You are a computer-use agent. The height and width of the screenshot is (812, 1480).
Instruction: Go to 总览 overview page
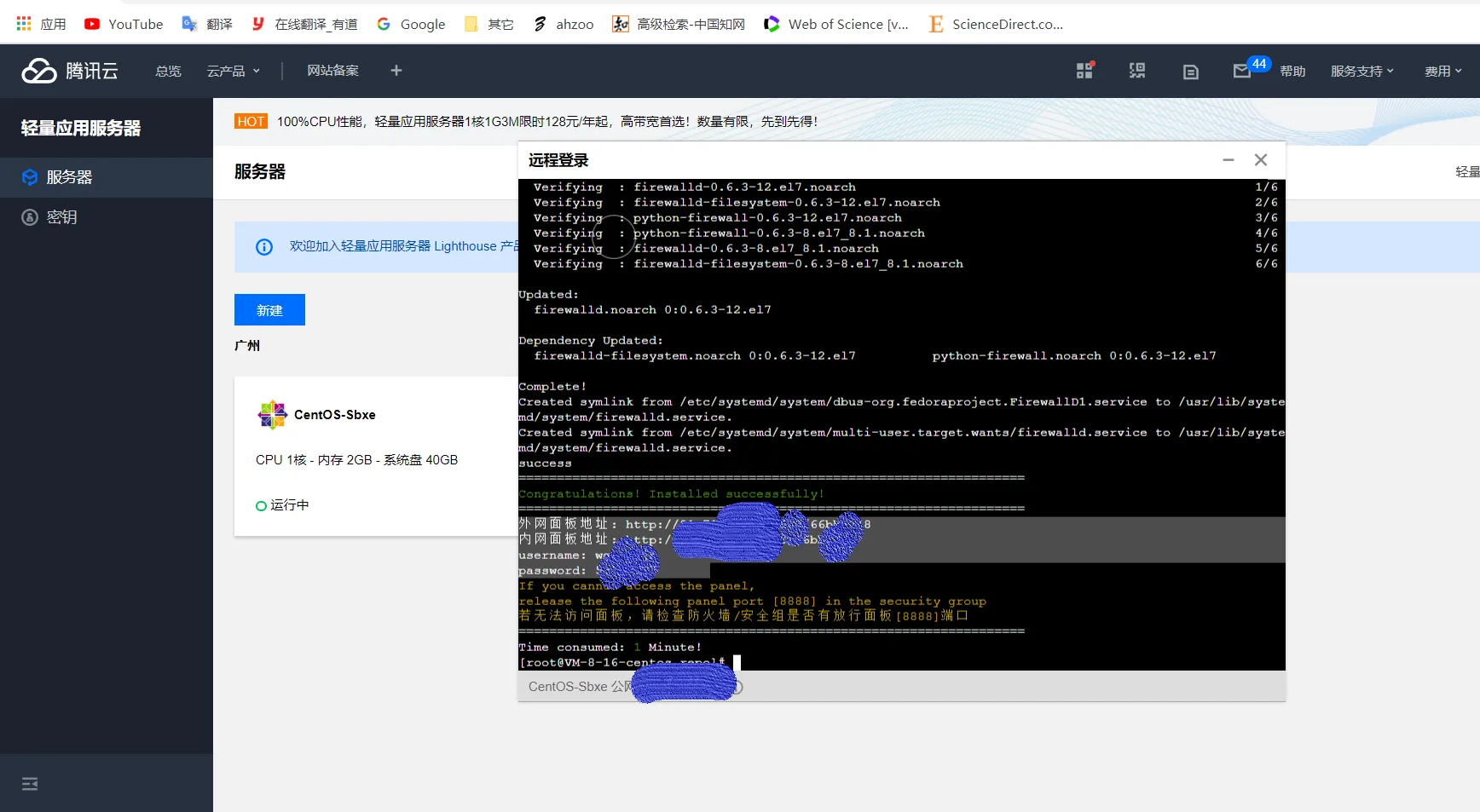point(168,72)
